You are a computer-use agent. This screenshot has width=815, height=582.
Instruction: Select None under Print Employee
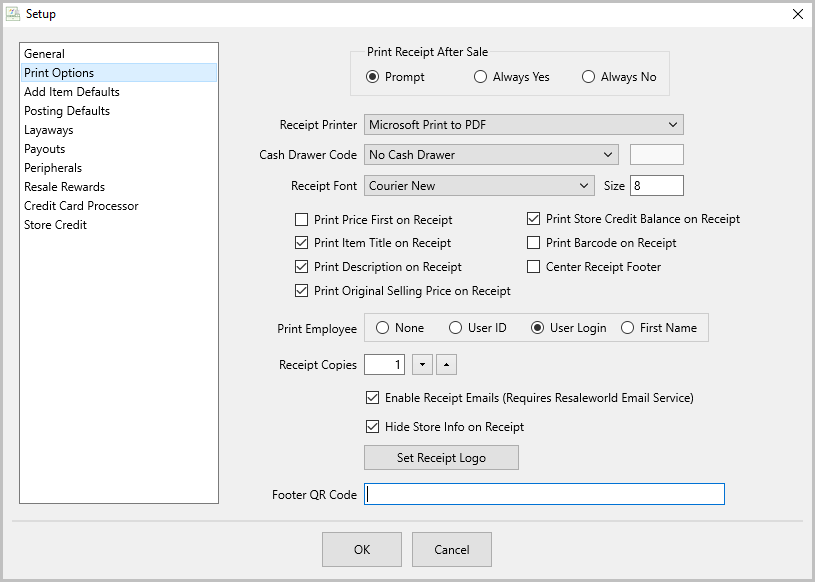point(383,328)
